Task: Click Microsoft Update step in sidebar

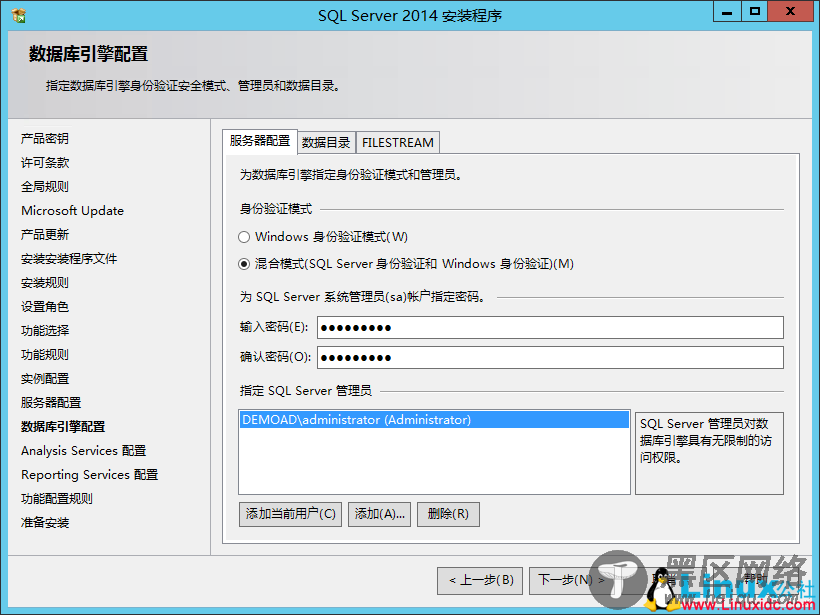Action: pos(73,211)
